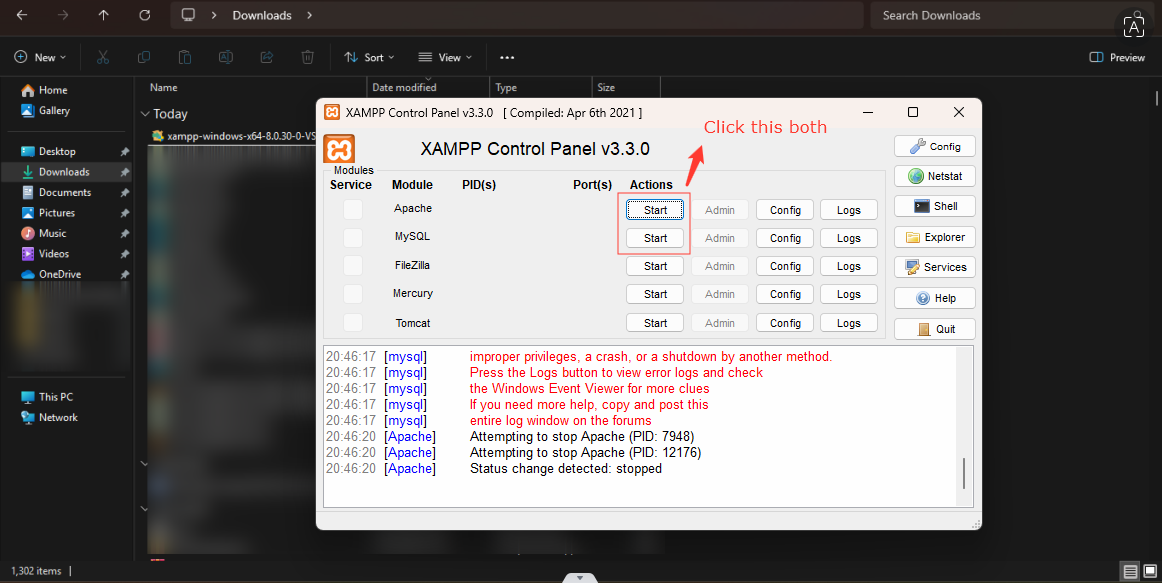This screenshot has height=583, width=1162.
Task: Click the large XAMPP logo icon
Action: click(339, 149)
